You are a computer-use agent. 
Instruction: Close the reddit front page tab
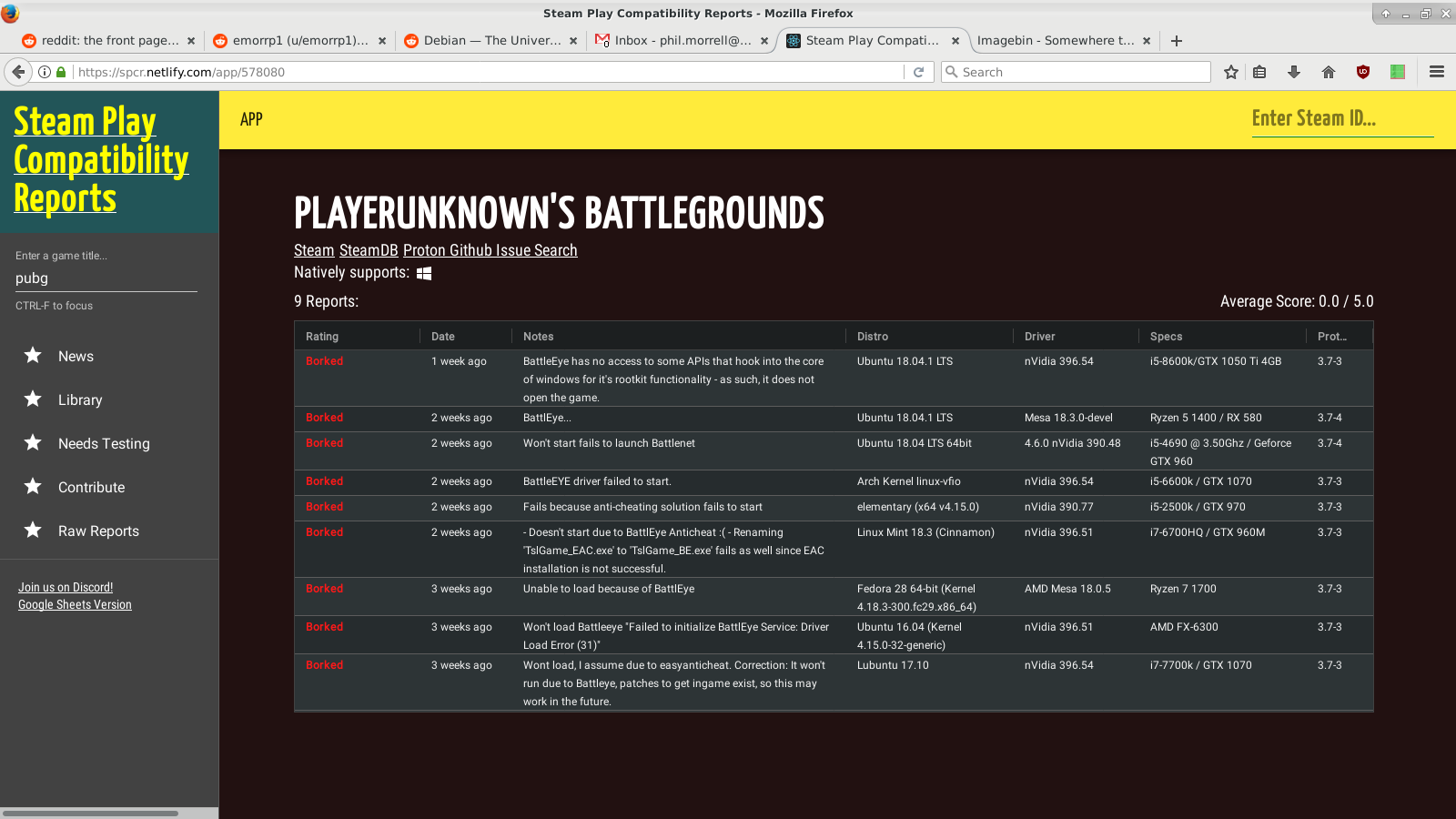pos(191,41)
